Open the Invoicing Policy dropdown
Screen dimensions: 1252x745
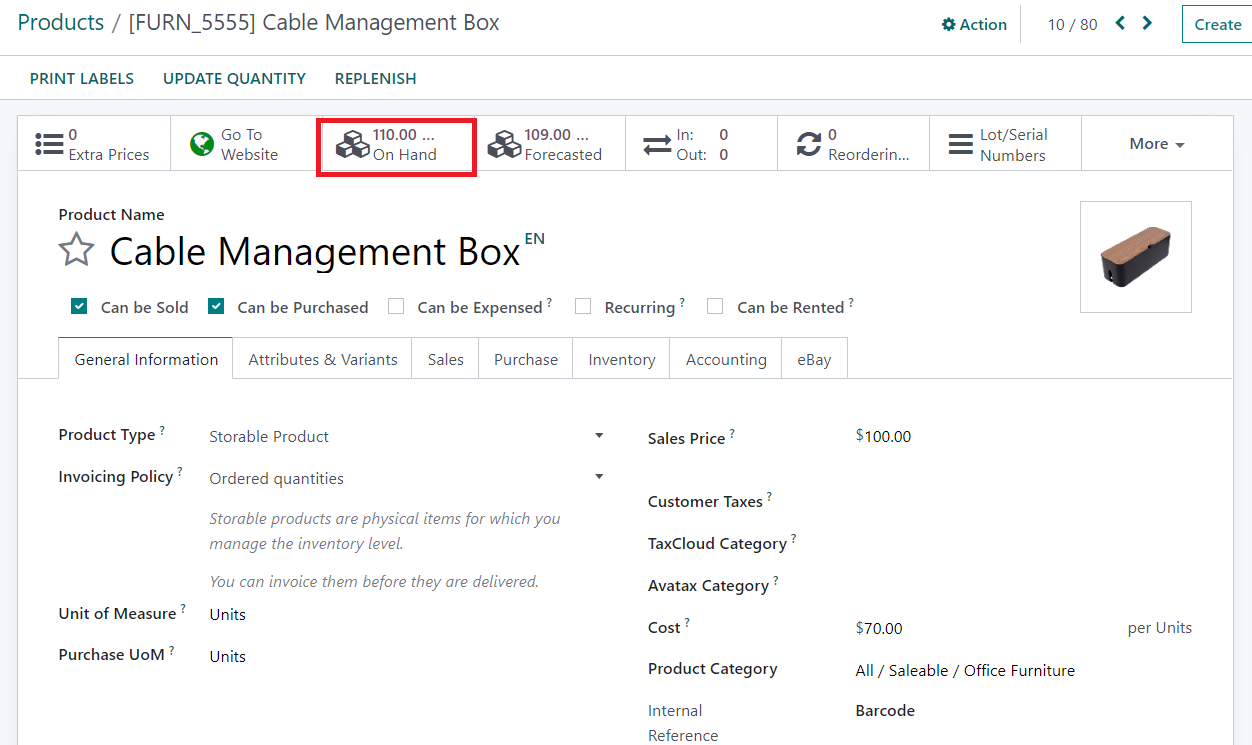[599, 477]
